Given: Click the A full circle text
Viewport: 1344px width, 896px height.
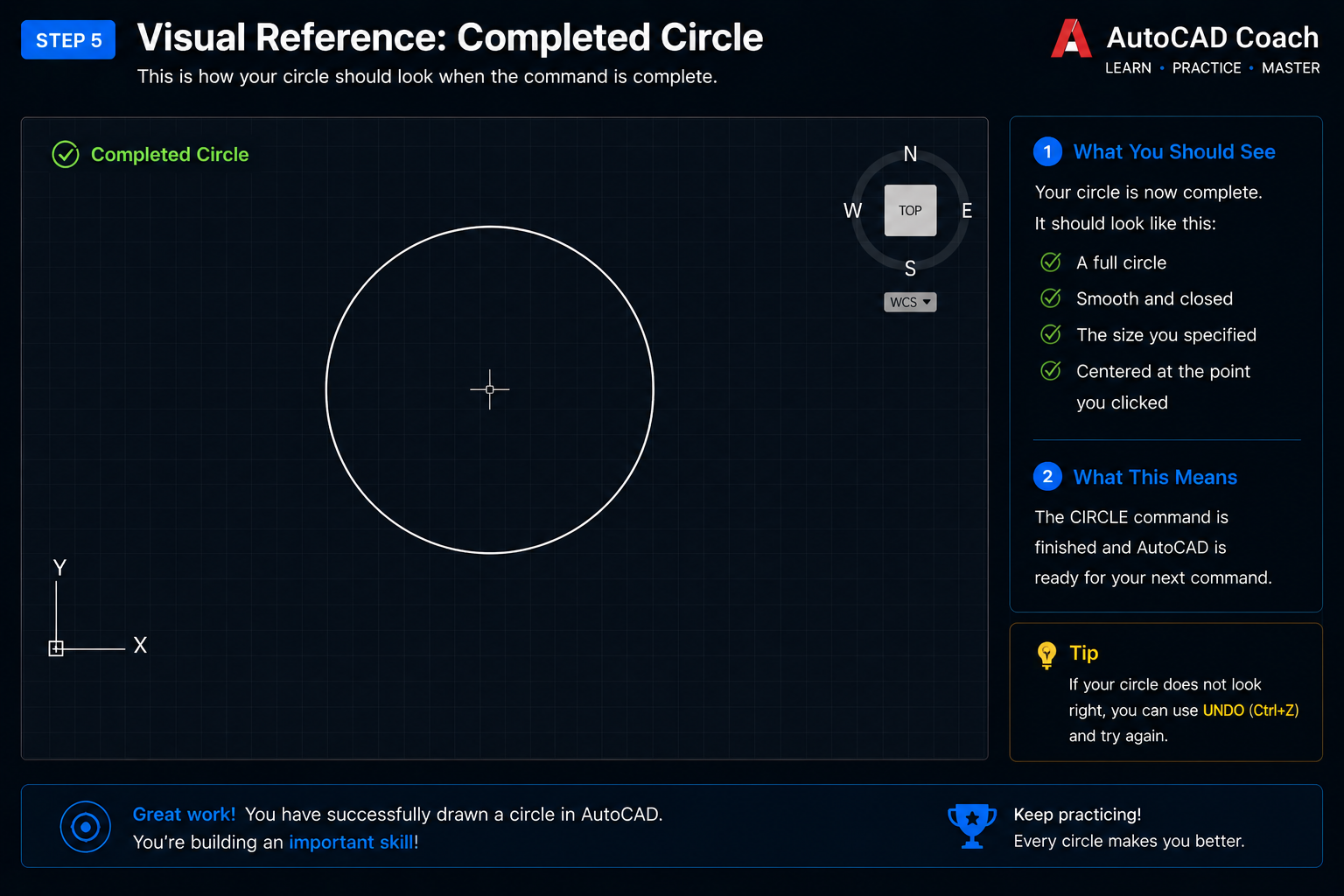Looking at the screenshot, I should coord(1121,262).
